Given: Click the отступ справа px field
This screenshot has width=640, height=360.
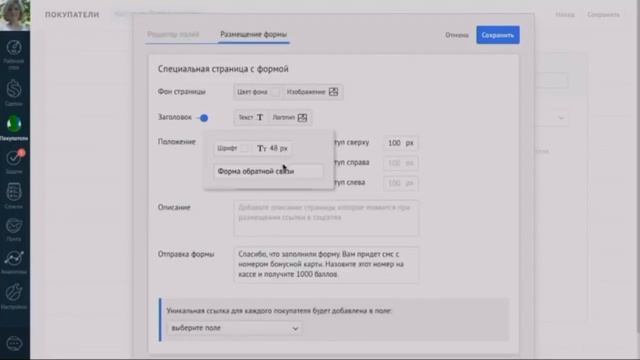Looking at the screenshot, I should pos(400,163).
